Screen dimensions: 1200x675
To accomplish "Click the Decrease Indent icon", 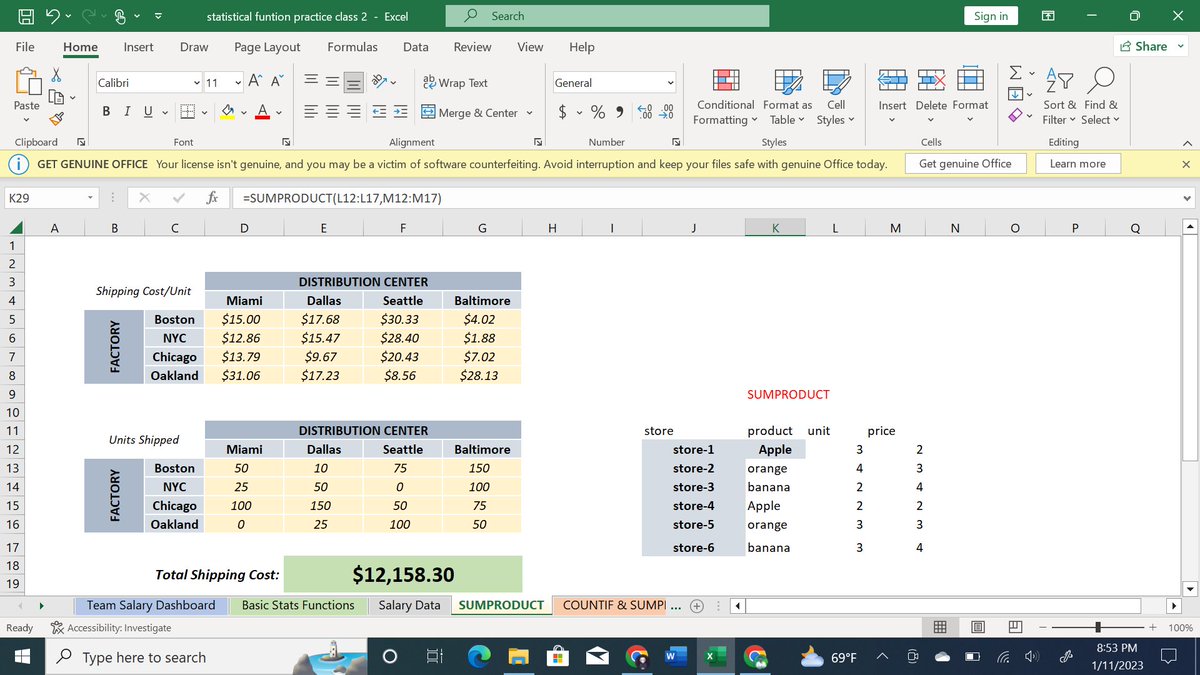I will (x=379, y=113).
